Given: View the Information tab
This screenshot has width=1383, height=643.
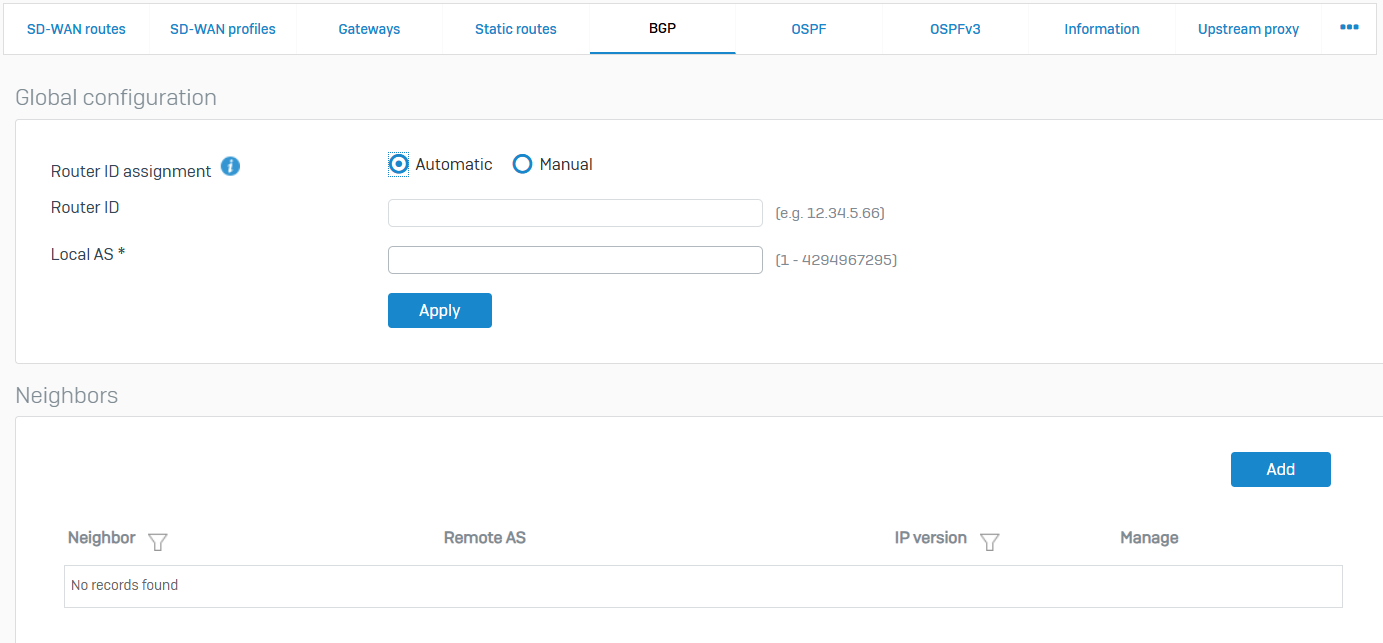Looking at the screenshot, I should (x=1101, y=29).
